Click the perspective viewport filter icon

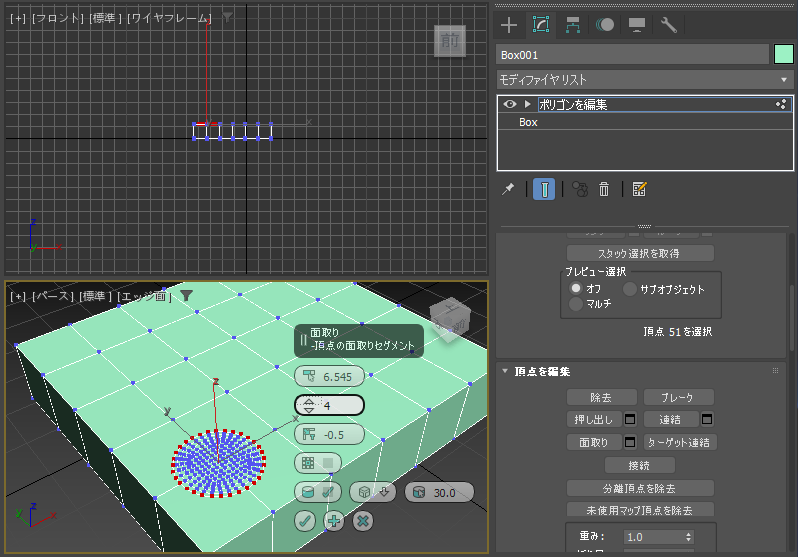coord(186,295)
